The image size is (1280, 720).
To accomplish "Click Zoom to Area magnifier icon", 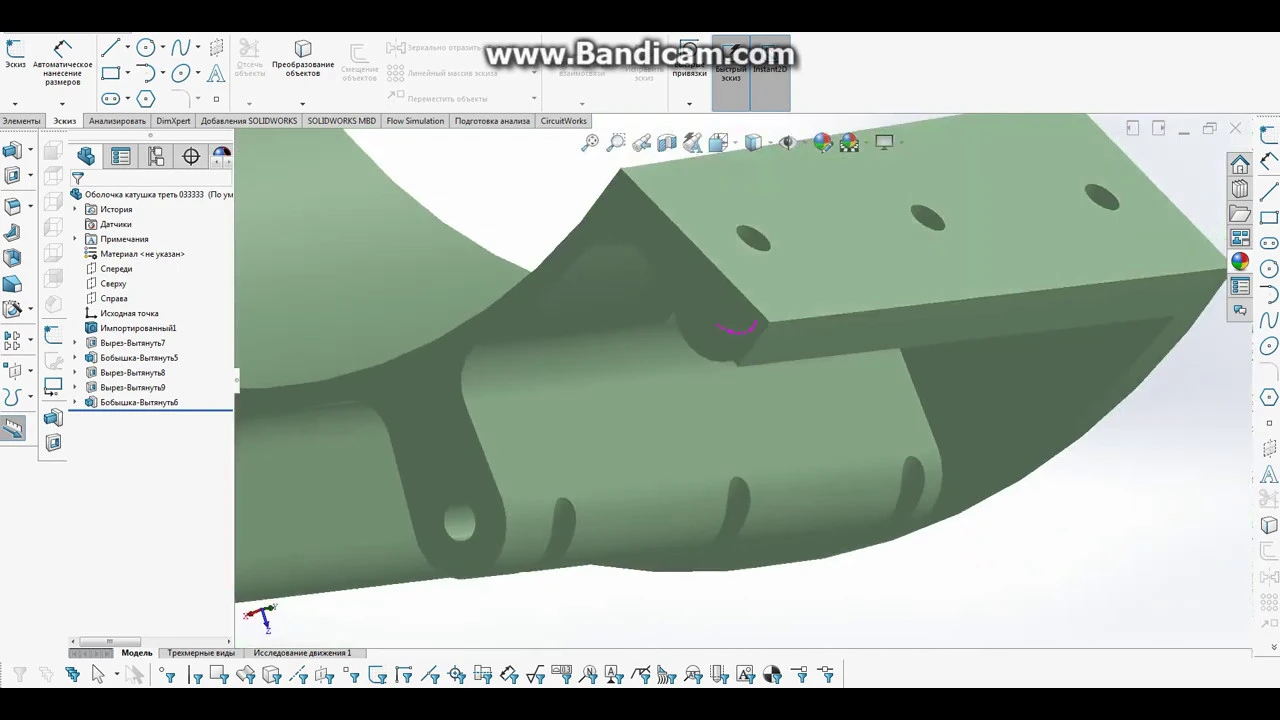I will 616,142.
